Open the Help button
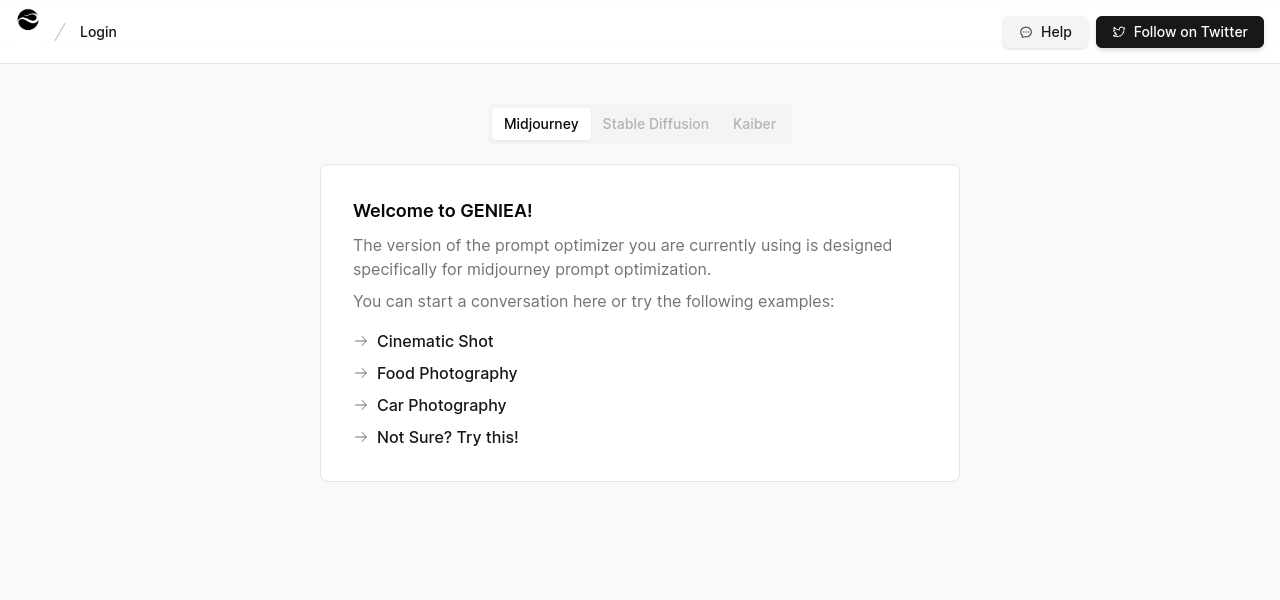The height and width of the screenshot is (600, 1280). click(x=1045, y=32)
